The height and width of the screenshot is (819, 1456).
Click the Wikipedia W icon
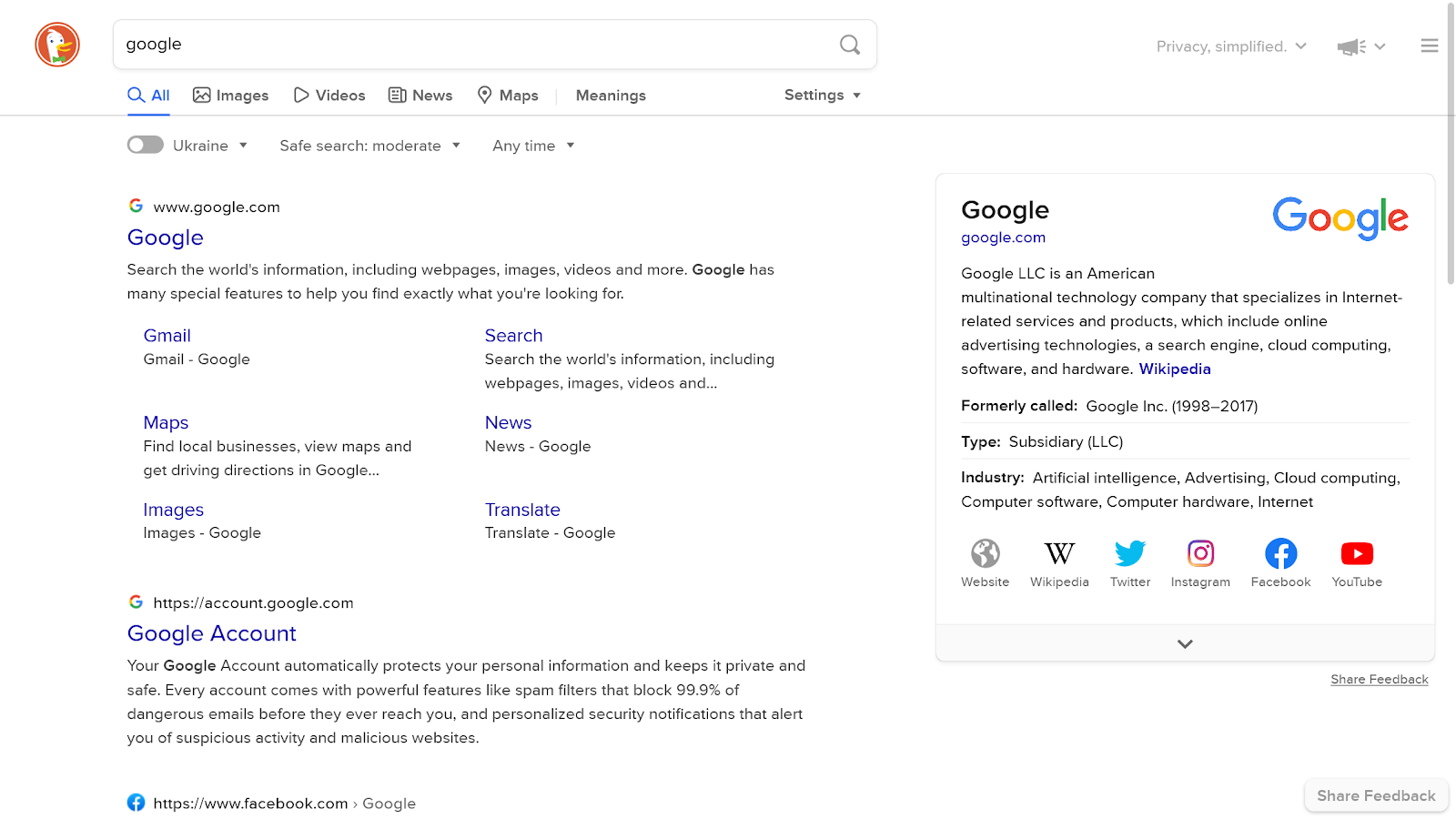pyautogui.click(x=1059, y=553)
